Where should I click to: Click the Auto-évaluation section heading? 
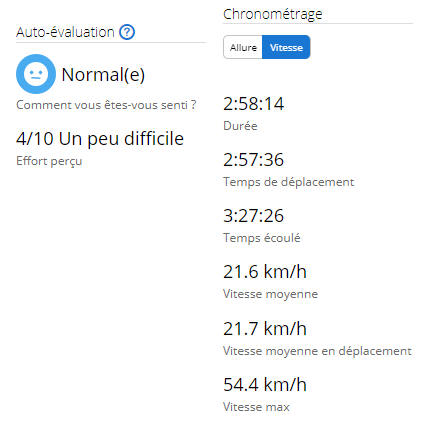pos(65,32)
